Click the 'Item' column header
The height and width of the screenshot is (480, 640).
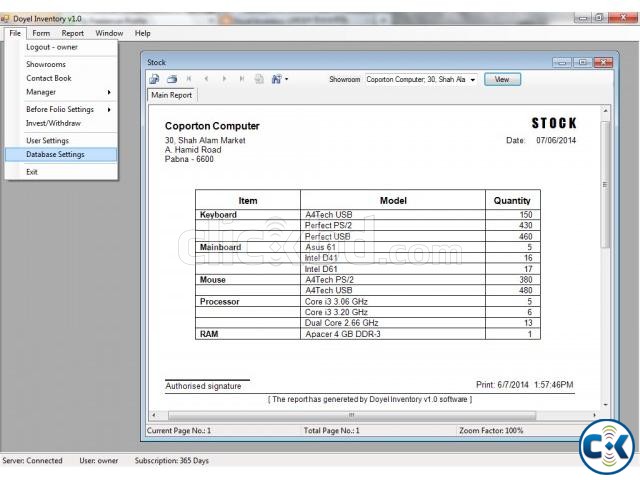[248, 200]
